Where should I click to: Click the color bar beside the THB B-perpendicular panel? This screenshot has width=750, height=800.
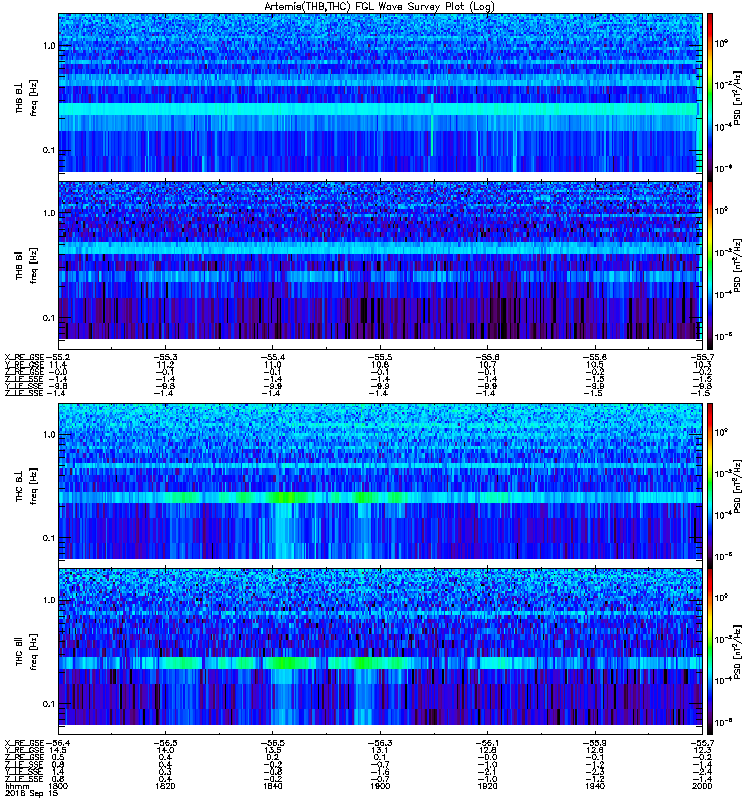(710, 97)
